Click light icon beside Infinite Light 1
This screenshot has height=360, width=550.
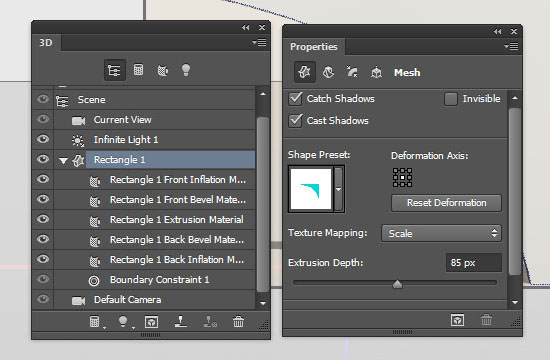click(x=78, y=141)
